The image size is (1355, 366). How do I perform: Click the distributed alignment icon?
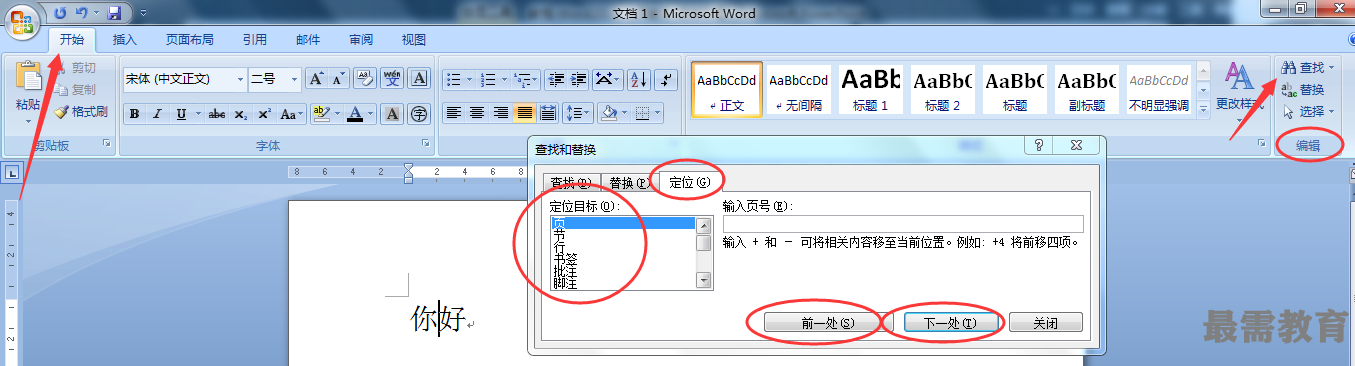[549, 113]
